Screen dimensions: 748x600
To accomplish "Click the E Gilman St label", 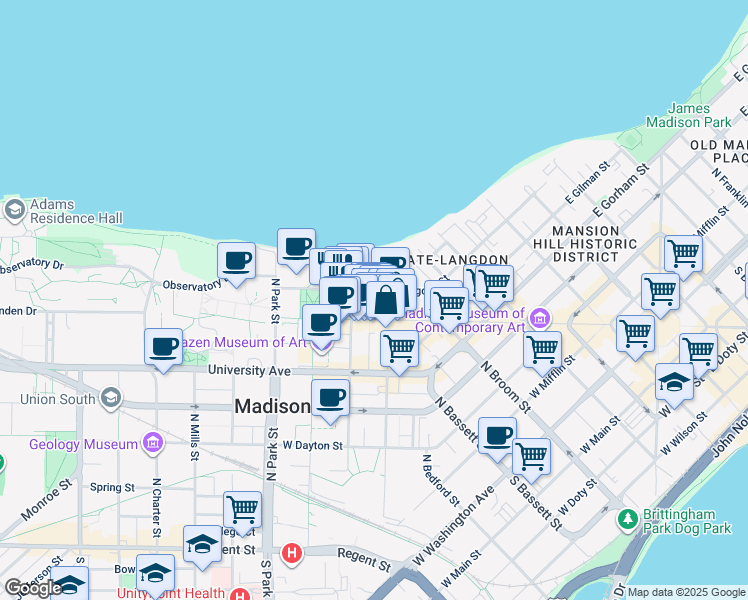I will coord(587,183).
